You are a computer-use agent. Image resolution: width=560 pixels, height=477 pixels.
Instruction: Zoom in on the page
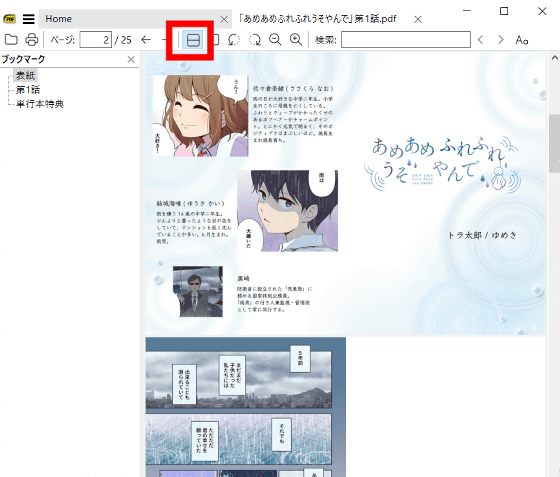tap(296, 40)
